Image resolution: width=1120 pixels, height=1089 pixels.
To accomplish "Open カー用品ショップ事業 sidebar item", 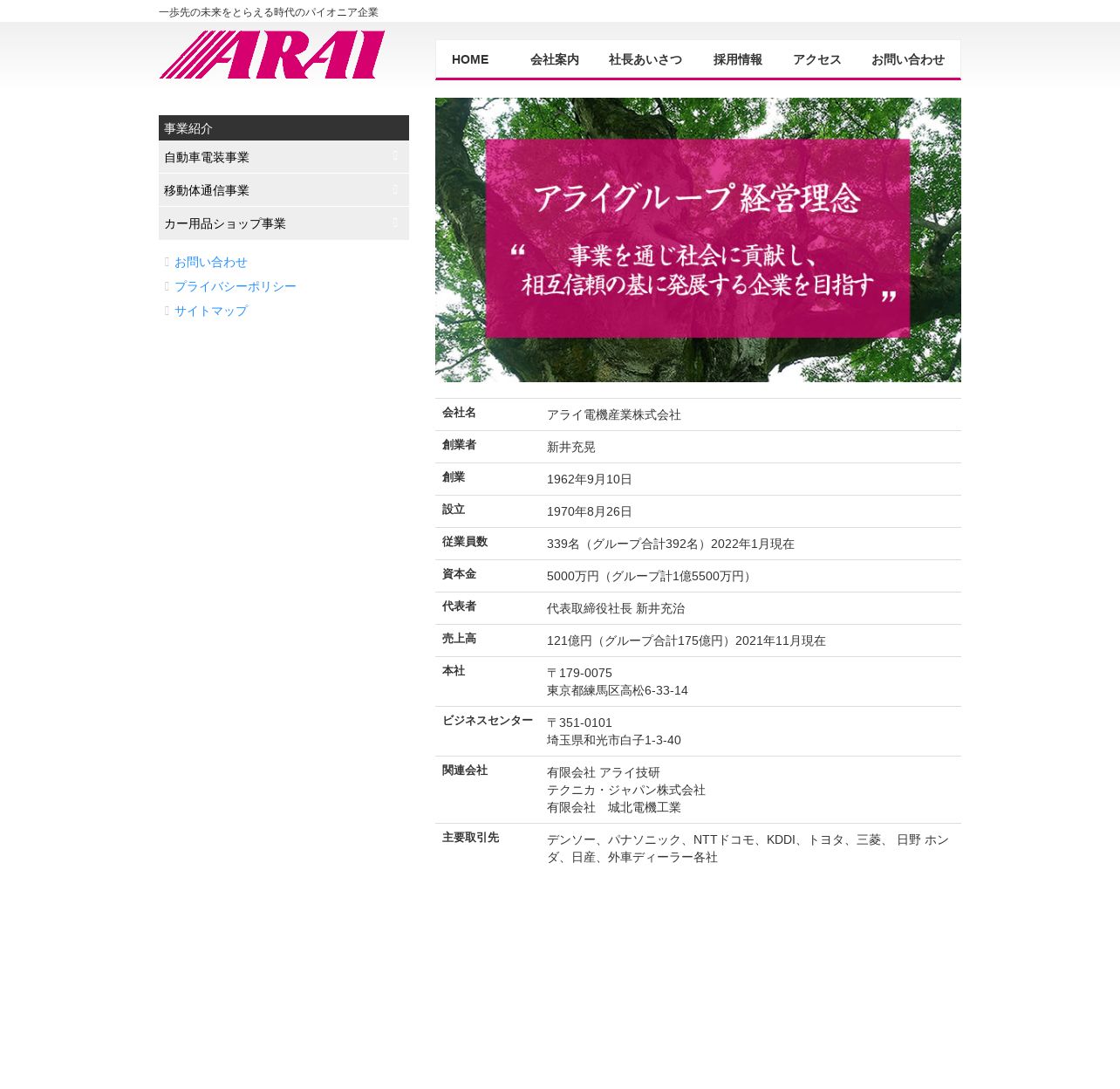I will pyautogui.click(x=283, y=223).
